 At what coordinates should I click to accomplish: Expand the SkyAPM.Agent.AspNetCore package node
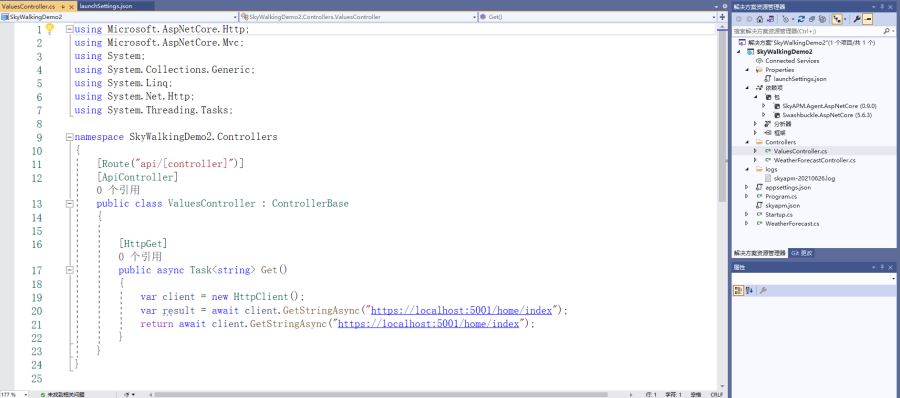[763, 106]
